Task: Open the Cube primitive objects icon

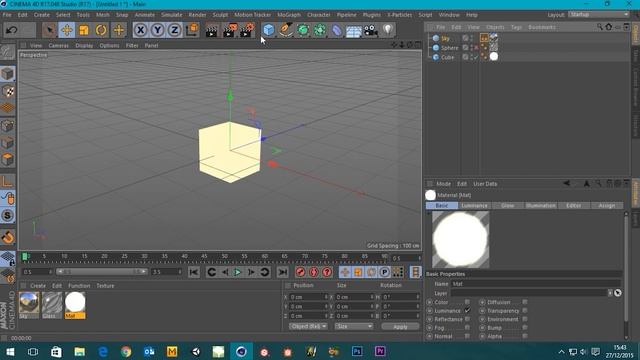Action: coord(269,30)
